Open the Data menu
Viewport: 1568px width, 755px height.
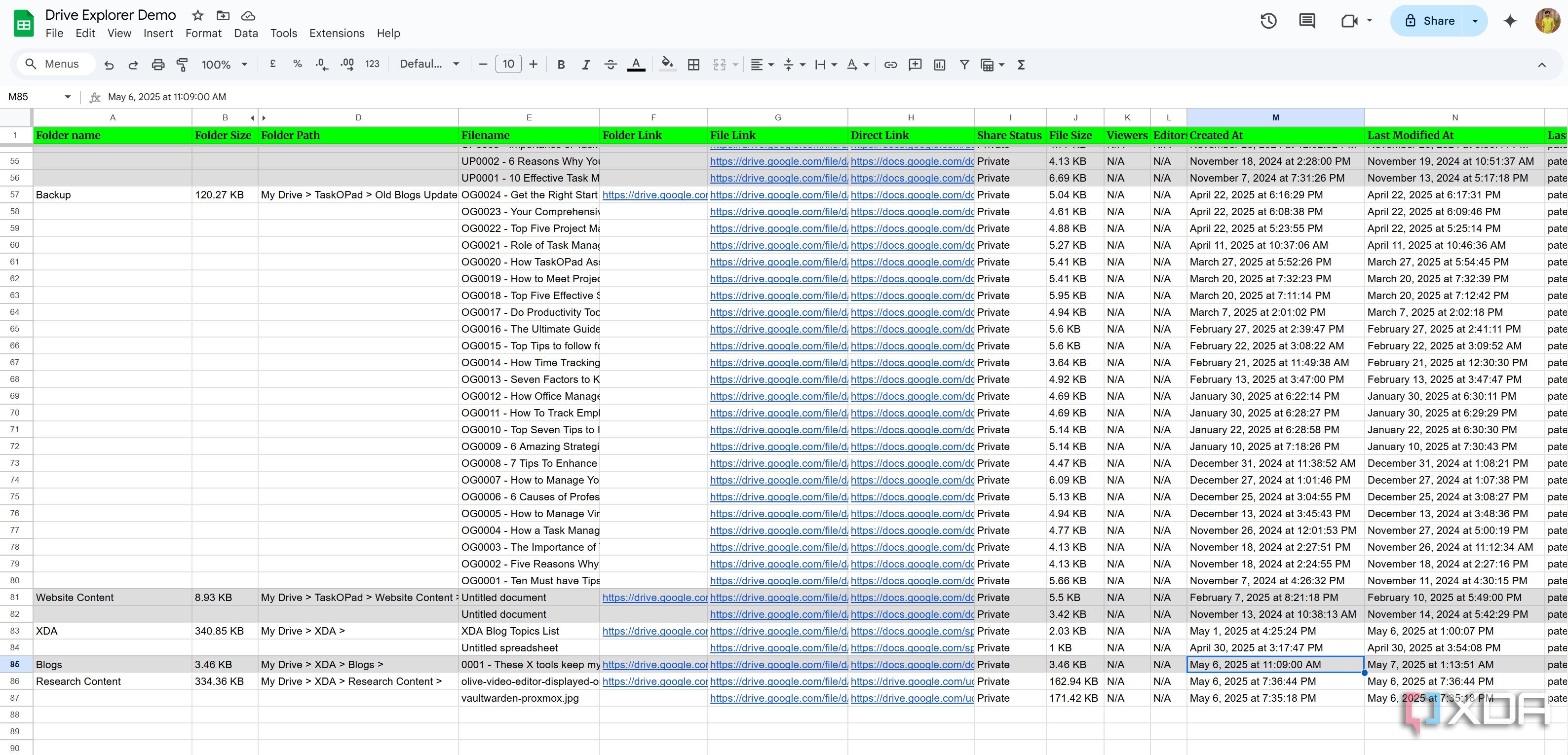point(246,34)
